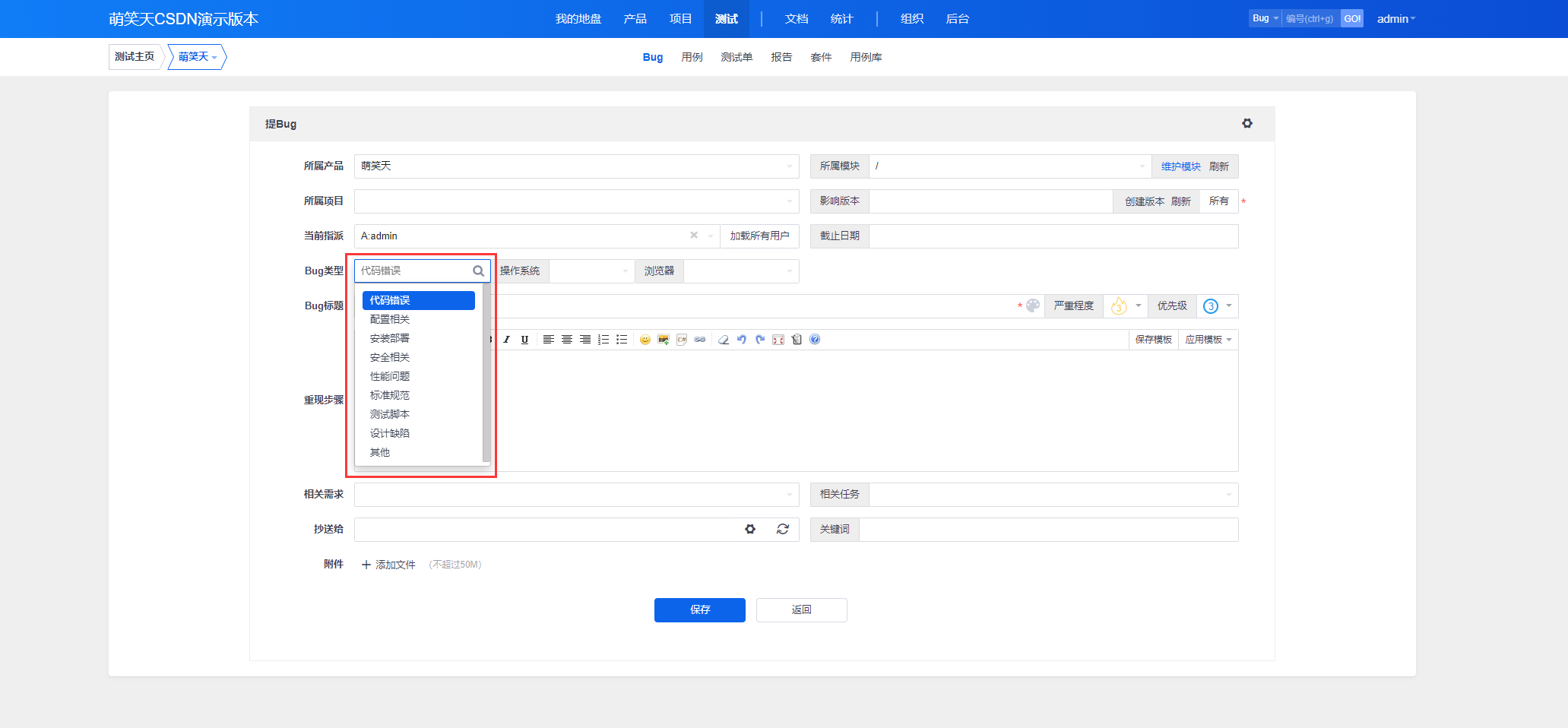Toggle fullscreen editor mode
1568x728 pixels.
[778, 340]
